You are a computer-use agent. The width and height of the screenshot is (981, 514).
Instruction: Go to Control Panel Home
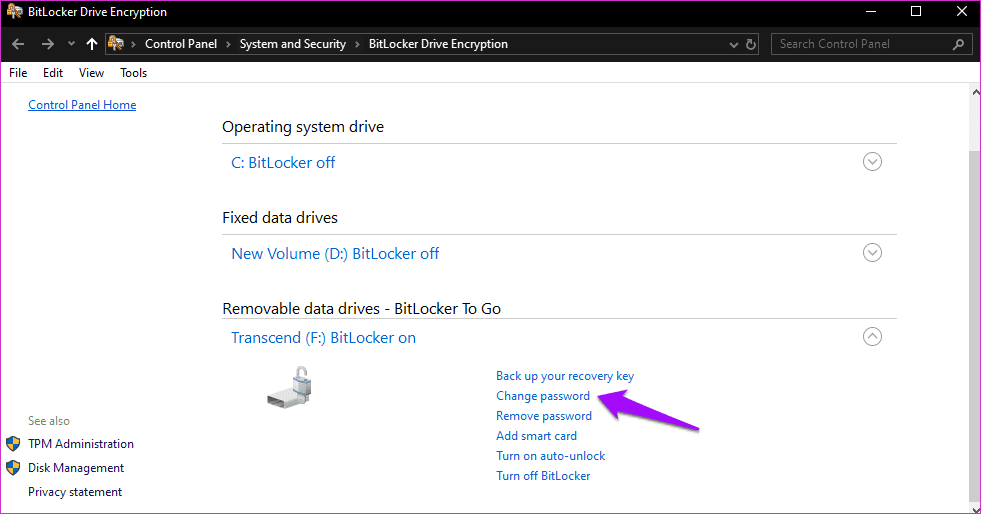coord(82,105)
